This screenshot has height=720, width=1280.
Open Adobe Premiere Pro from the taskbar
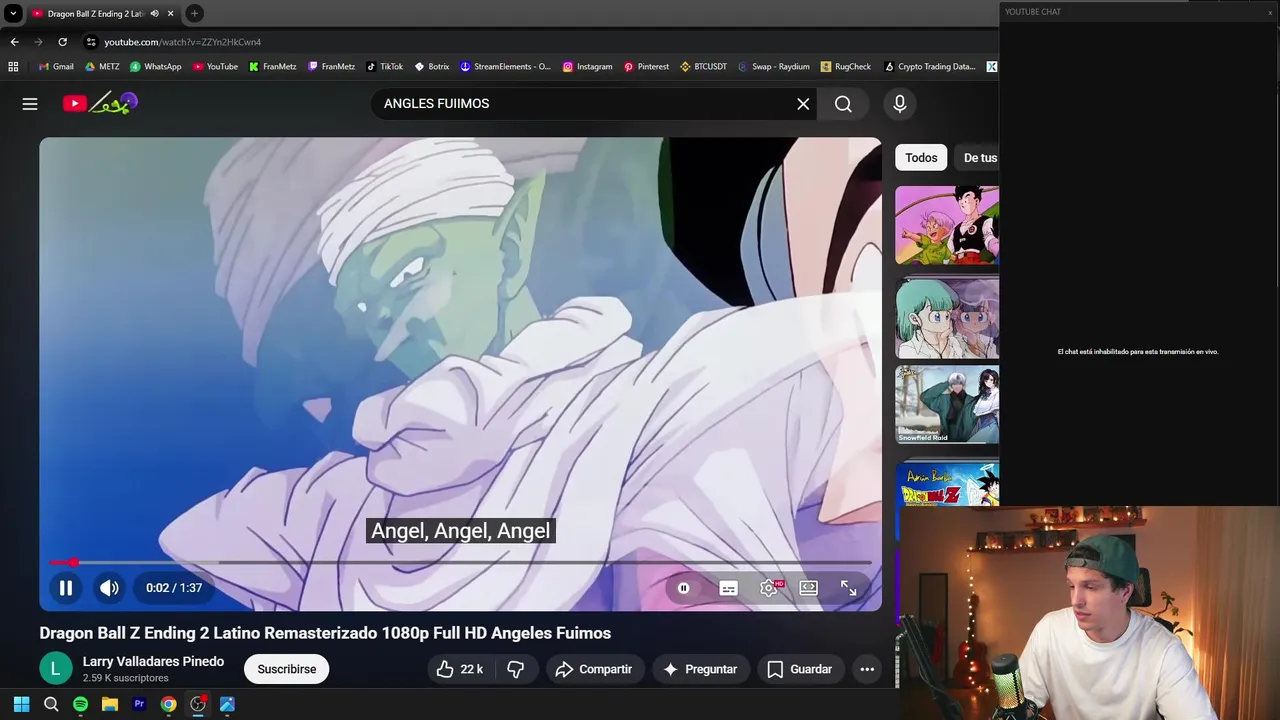[139, 704]
